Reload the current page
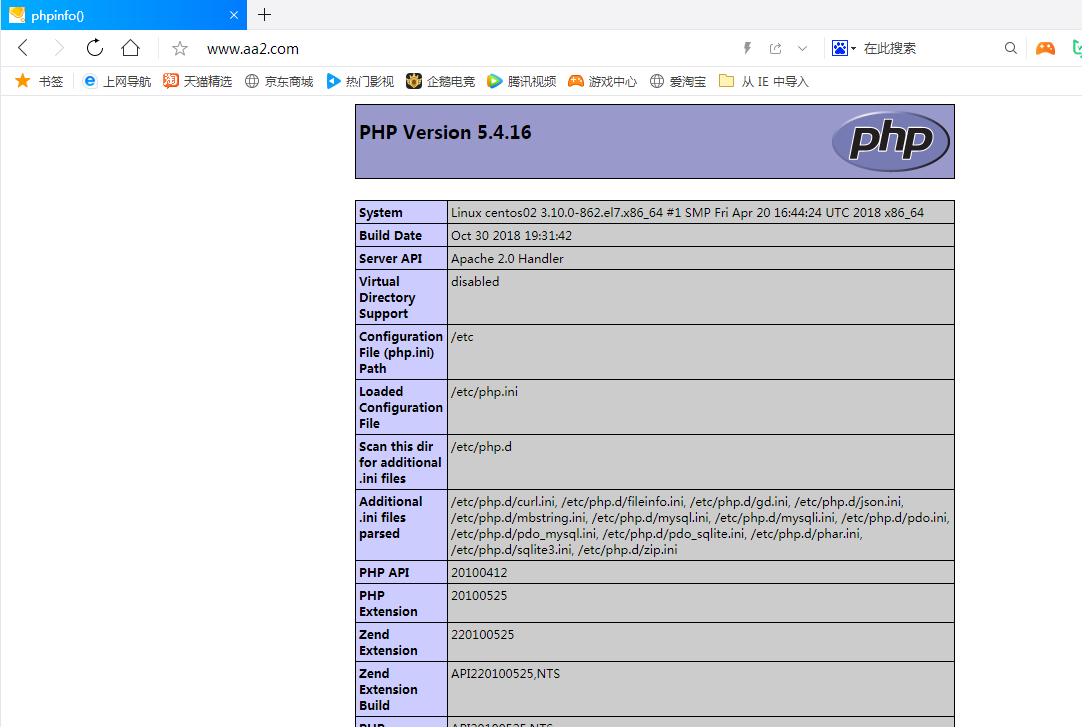The image size is (1082, 727). [95, 48]
